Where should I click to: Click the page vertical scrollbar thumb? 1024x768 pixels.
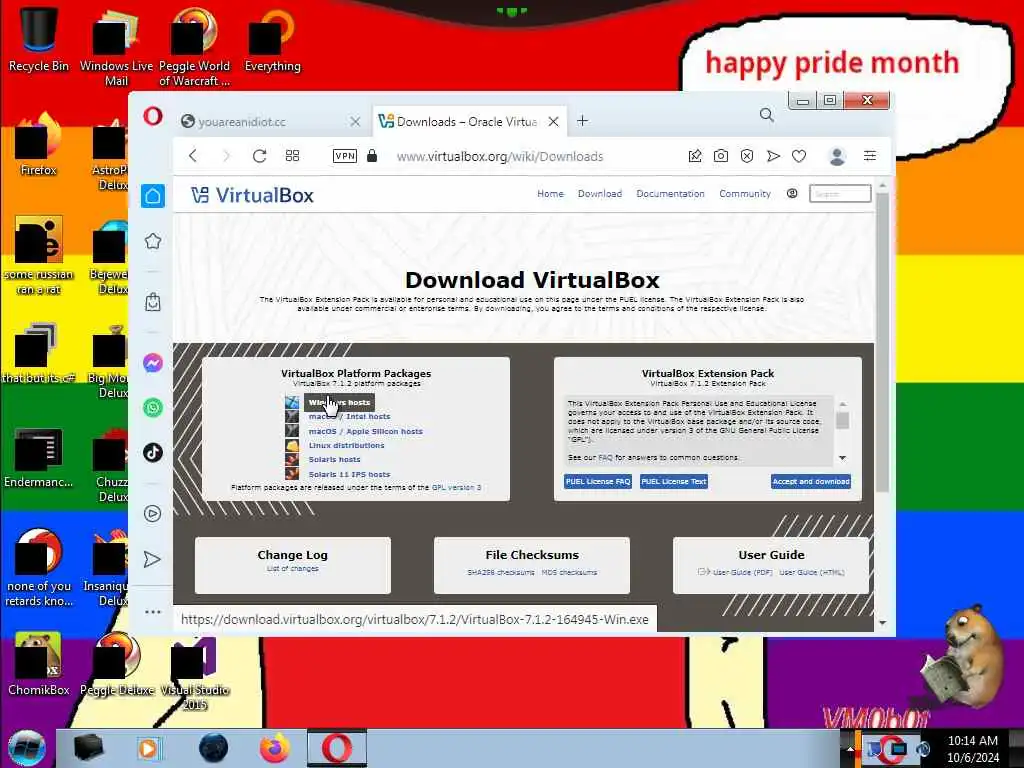click(x=882, y=342)
